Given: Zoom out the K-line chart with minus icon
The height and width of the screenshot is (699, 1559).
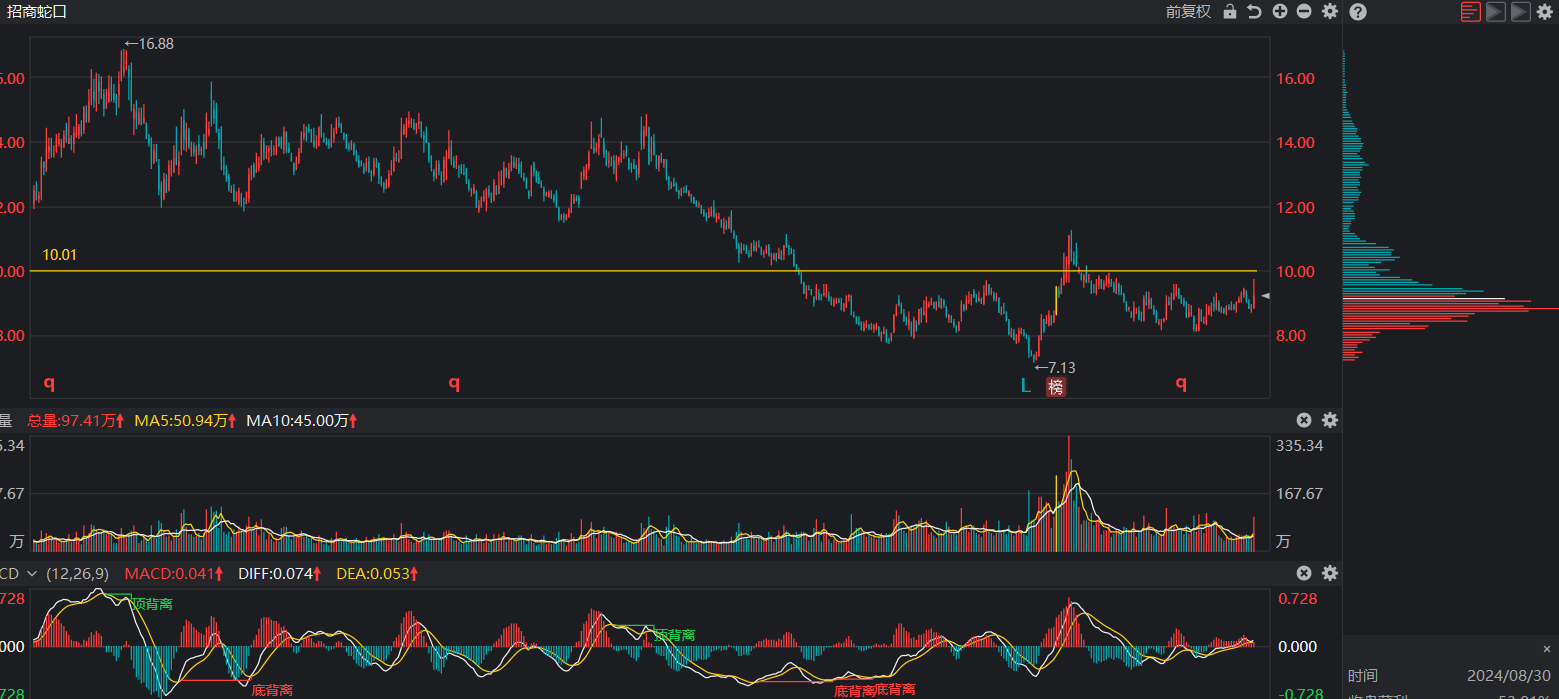Looking at the screenshot, I should (1304, 12).
